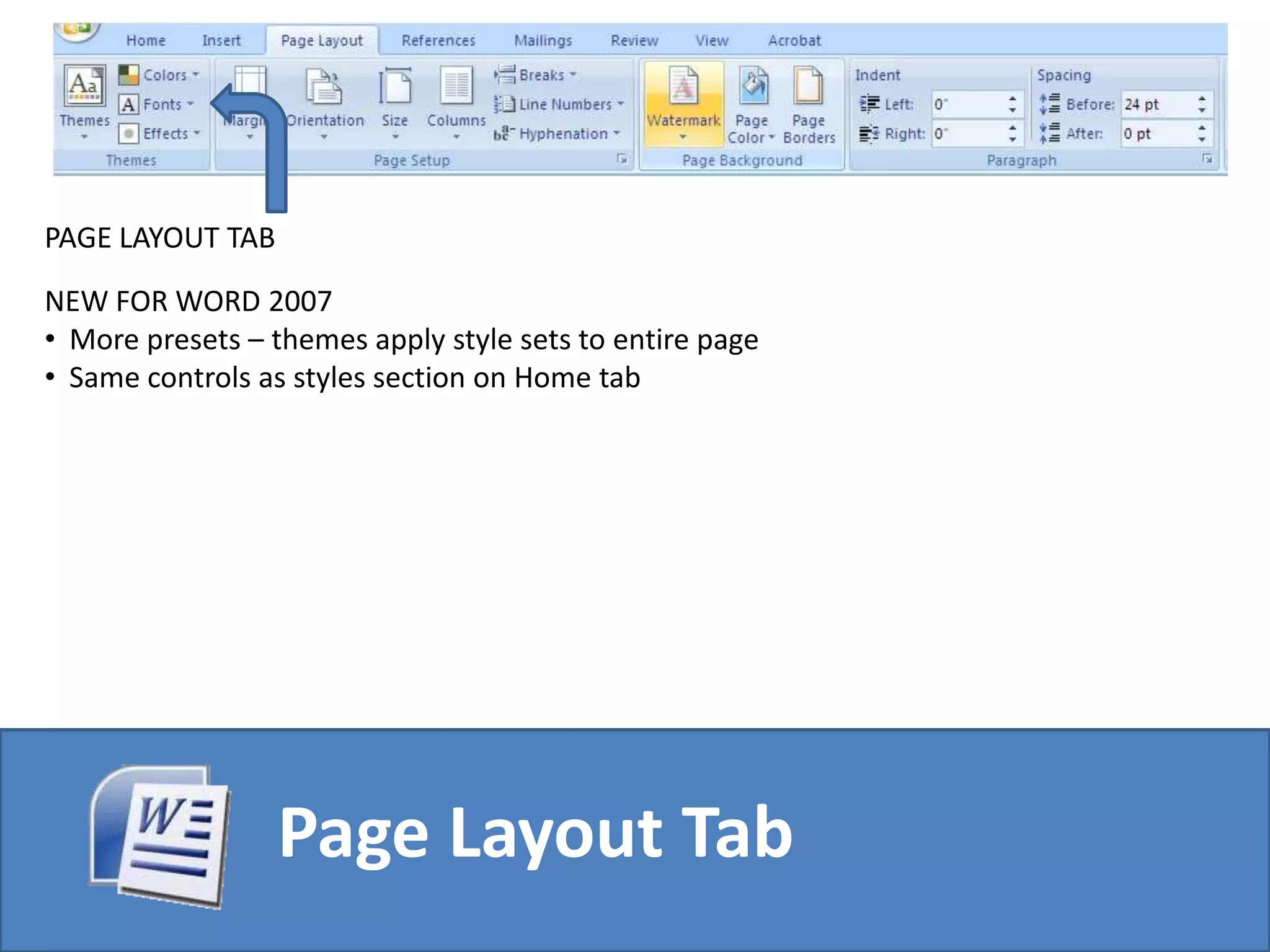Open the Review ribbon tab
This screenshot has width=1270, height=952.
coord(634,41)
